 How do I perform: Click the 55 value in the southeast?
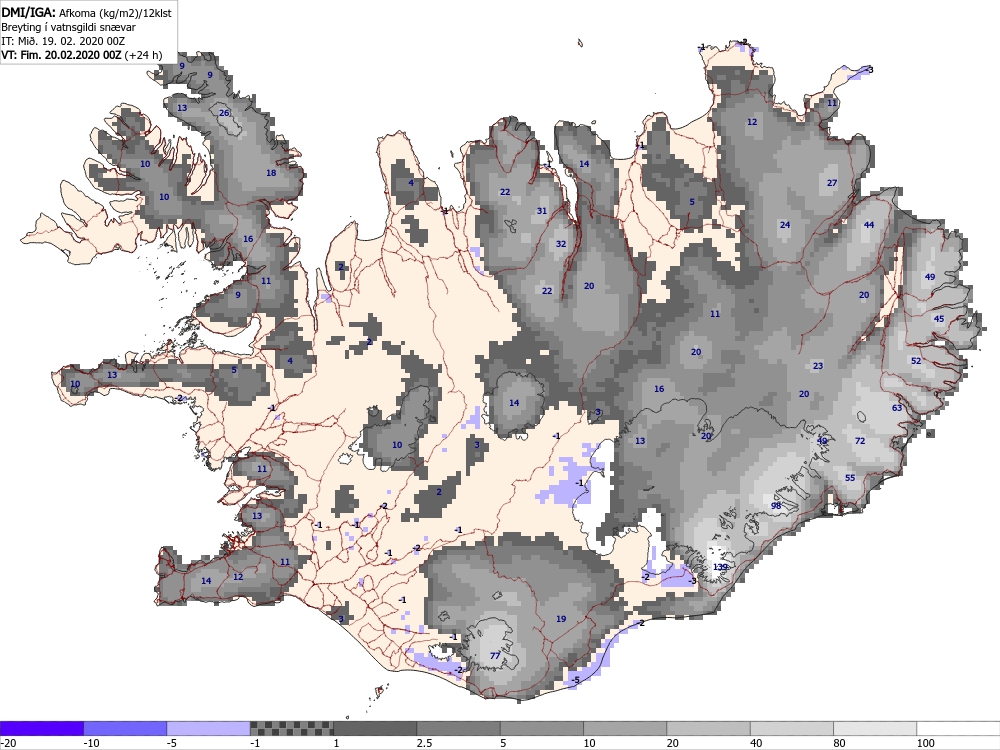[850, 478]
